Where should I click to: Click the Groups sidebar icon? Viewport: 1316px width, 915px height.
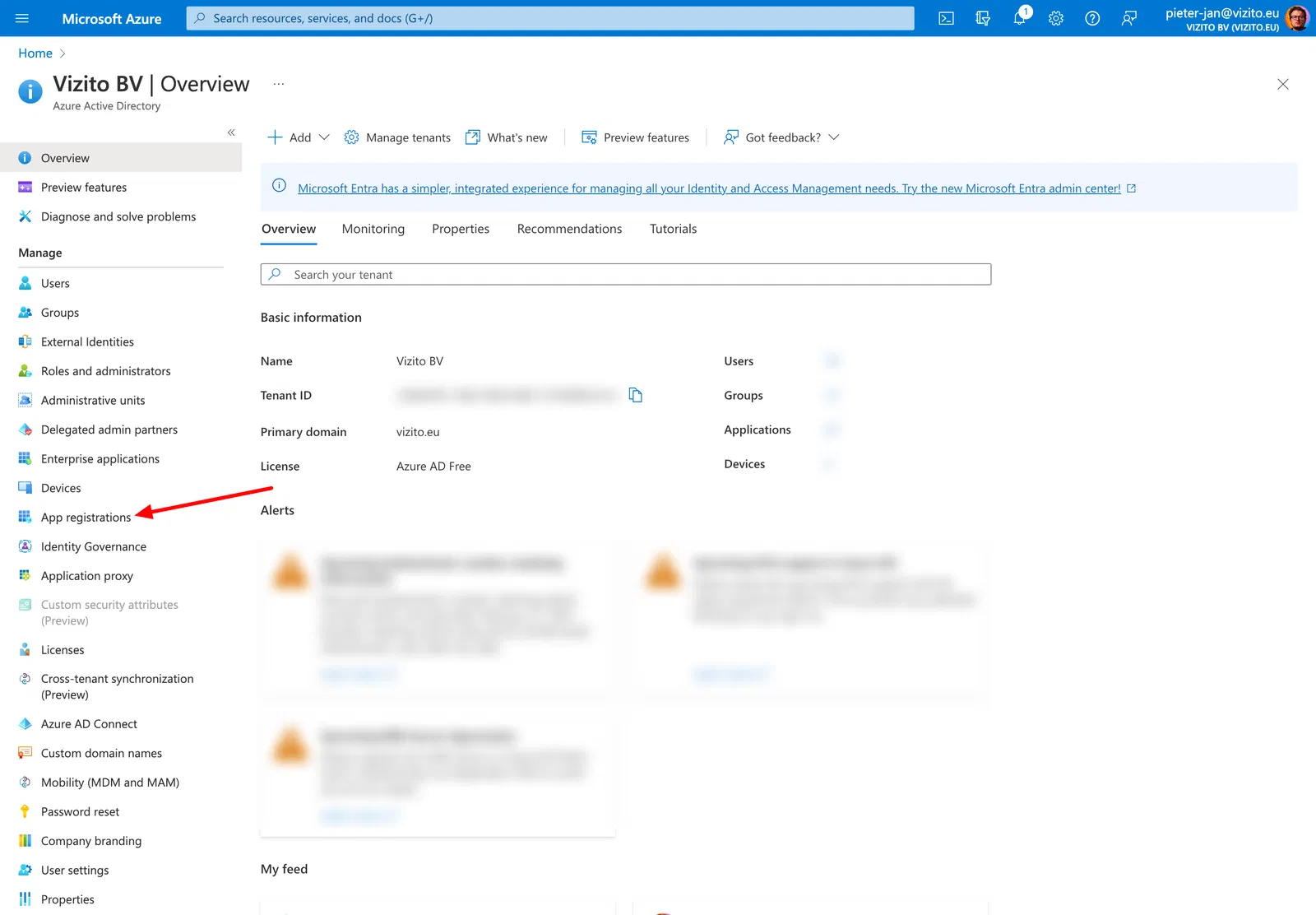click(x=25, y=313)
